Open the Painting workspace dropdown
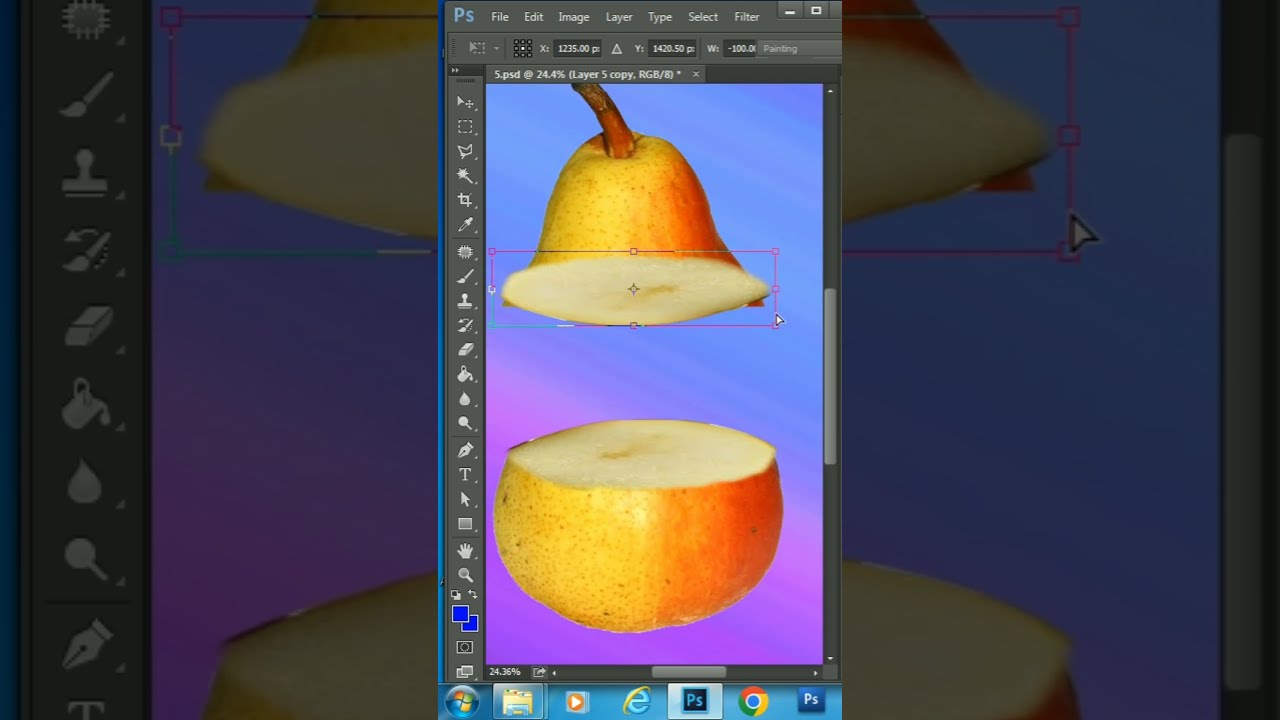 799,48
